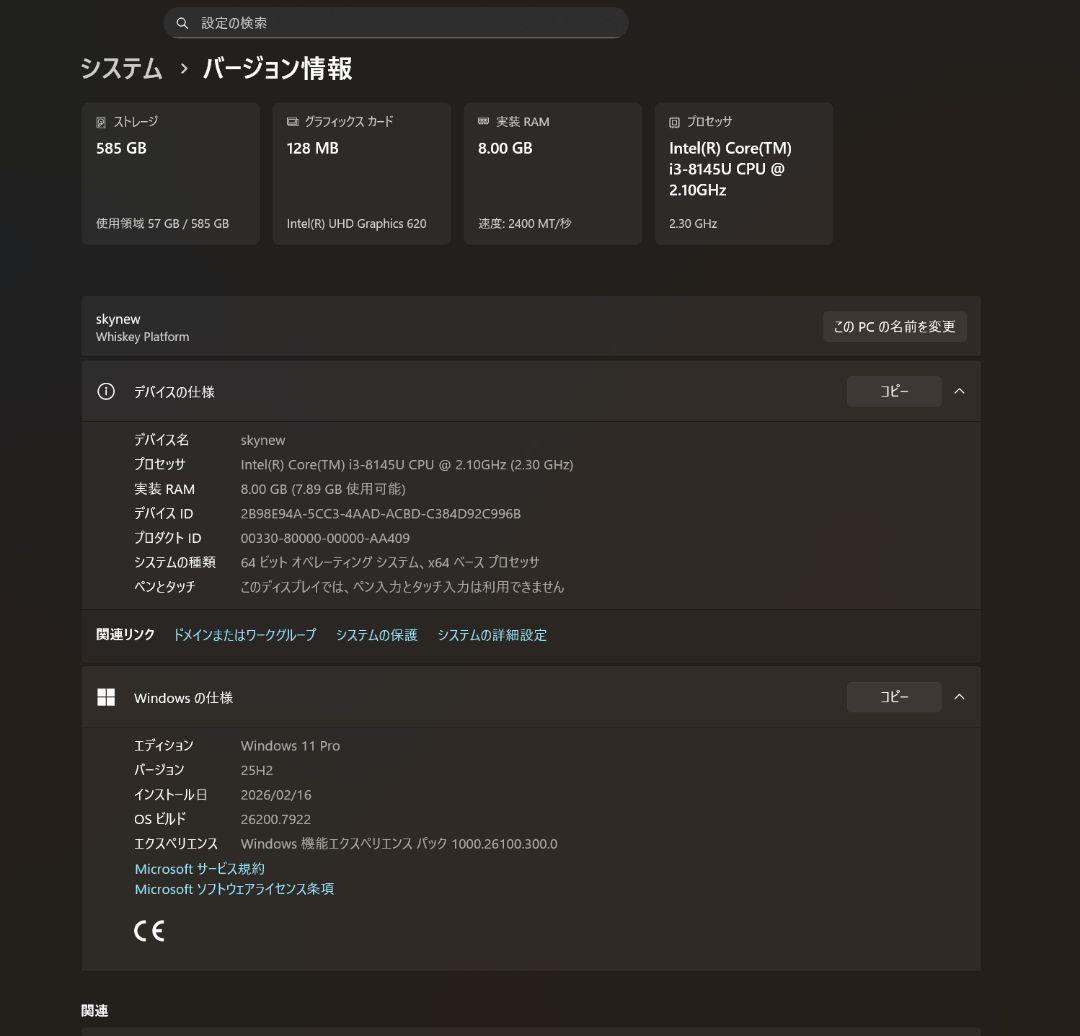Open the プロセッサ i3-8145U card
The height and width of the screenshot is (1036, 1080).
[x=744, y=174]
